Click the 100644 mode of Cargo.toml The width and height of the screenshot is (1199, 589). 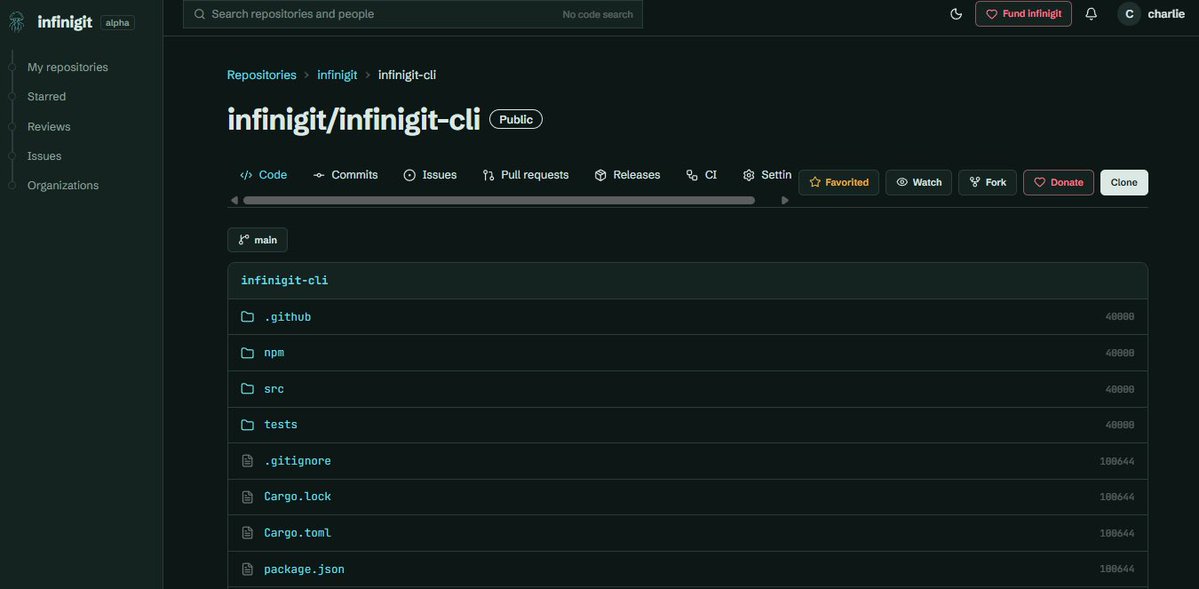(x=1116, y=533)
